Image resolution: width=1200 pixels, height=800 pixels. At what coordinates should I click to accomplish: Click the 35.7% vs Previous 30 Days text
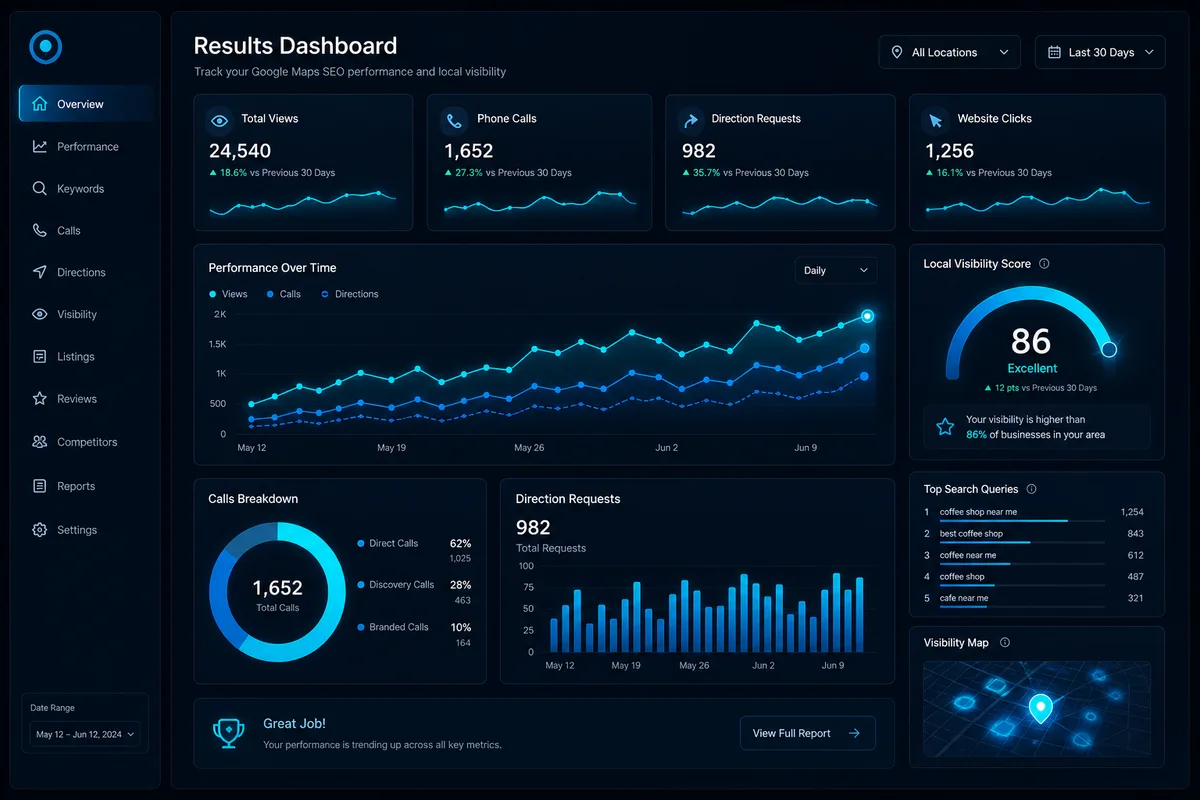tap(745, 173)
